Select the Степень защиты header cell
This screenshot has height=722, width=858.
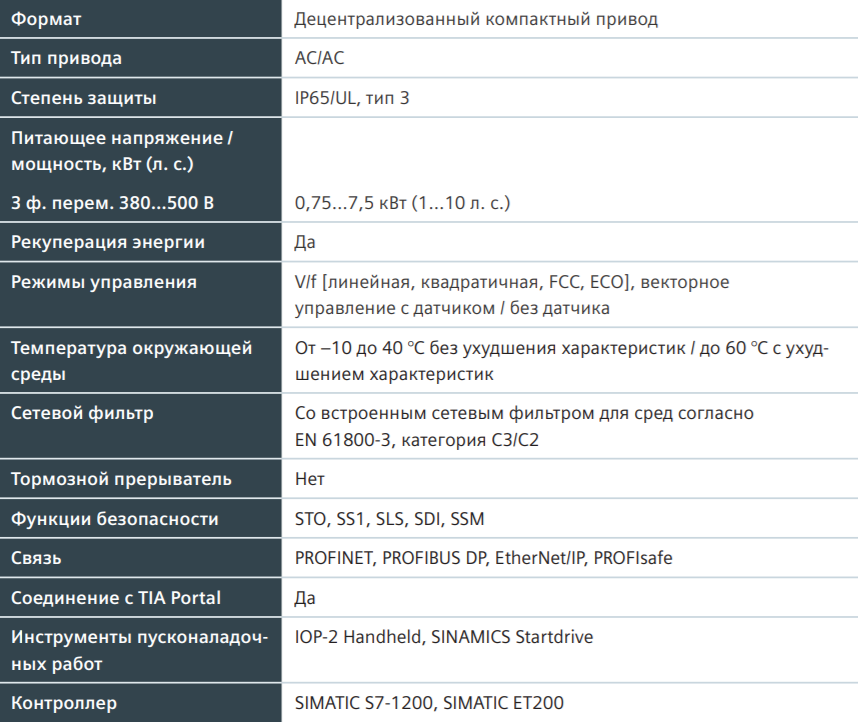click(141, 97)
